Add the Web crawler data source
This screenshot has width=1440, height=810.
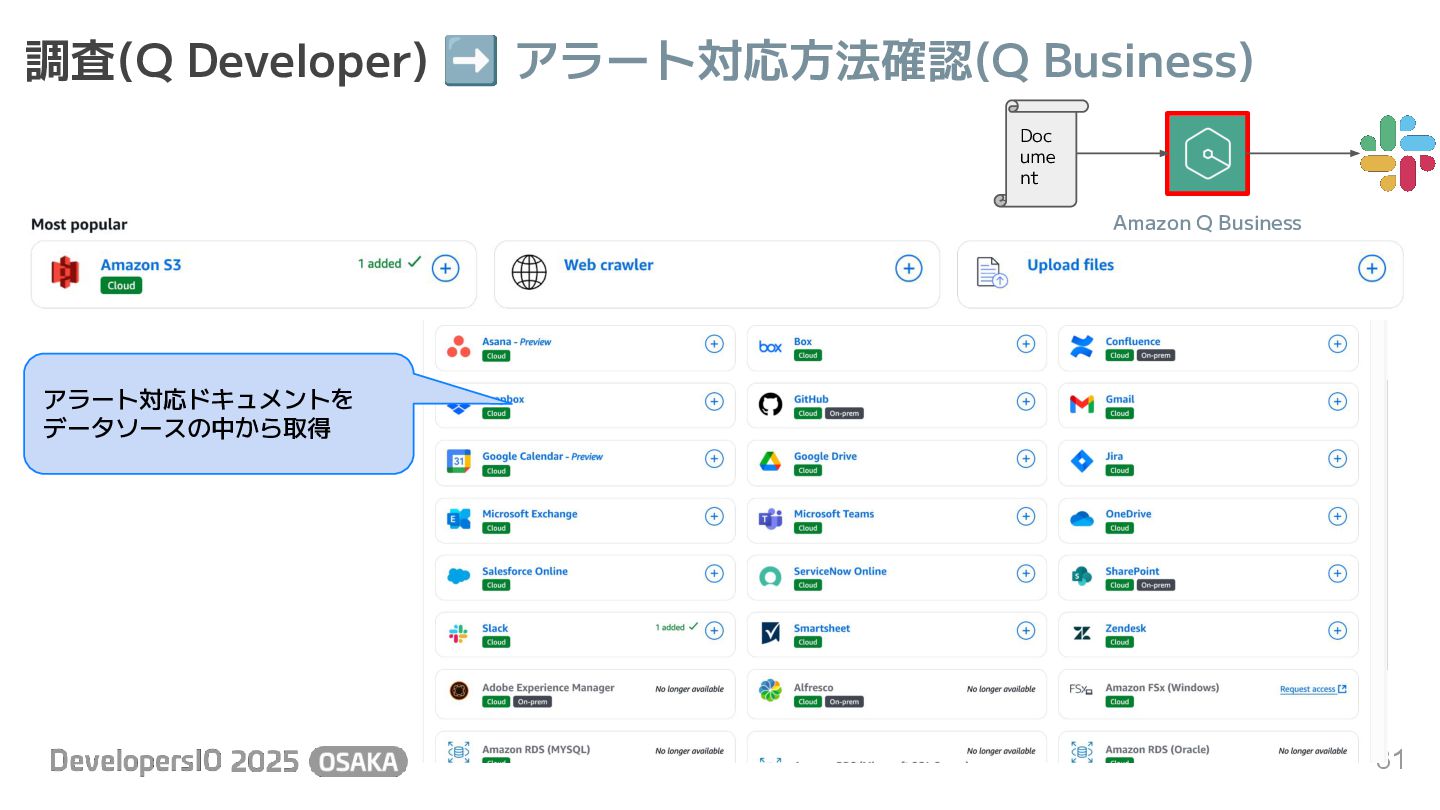pyautogui.click(x=909, y=268)
